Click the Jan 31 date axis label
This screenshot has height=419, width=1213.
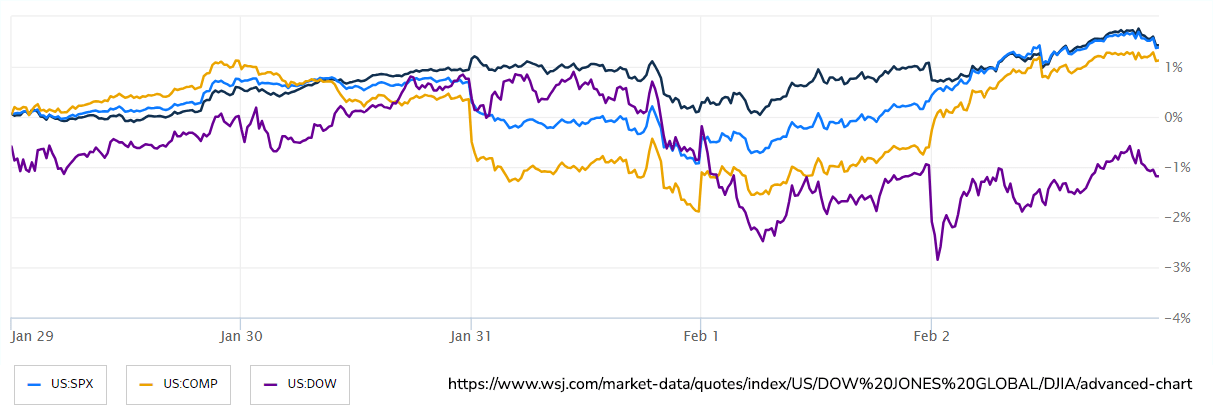point(471,336)
